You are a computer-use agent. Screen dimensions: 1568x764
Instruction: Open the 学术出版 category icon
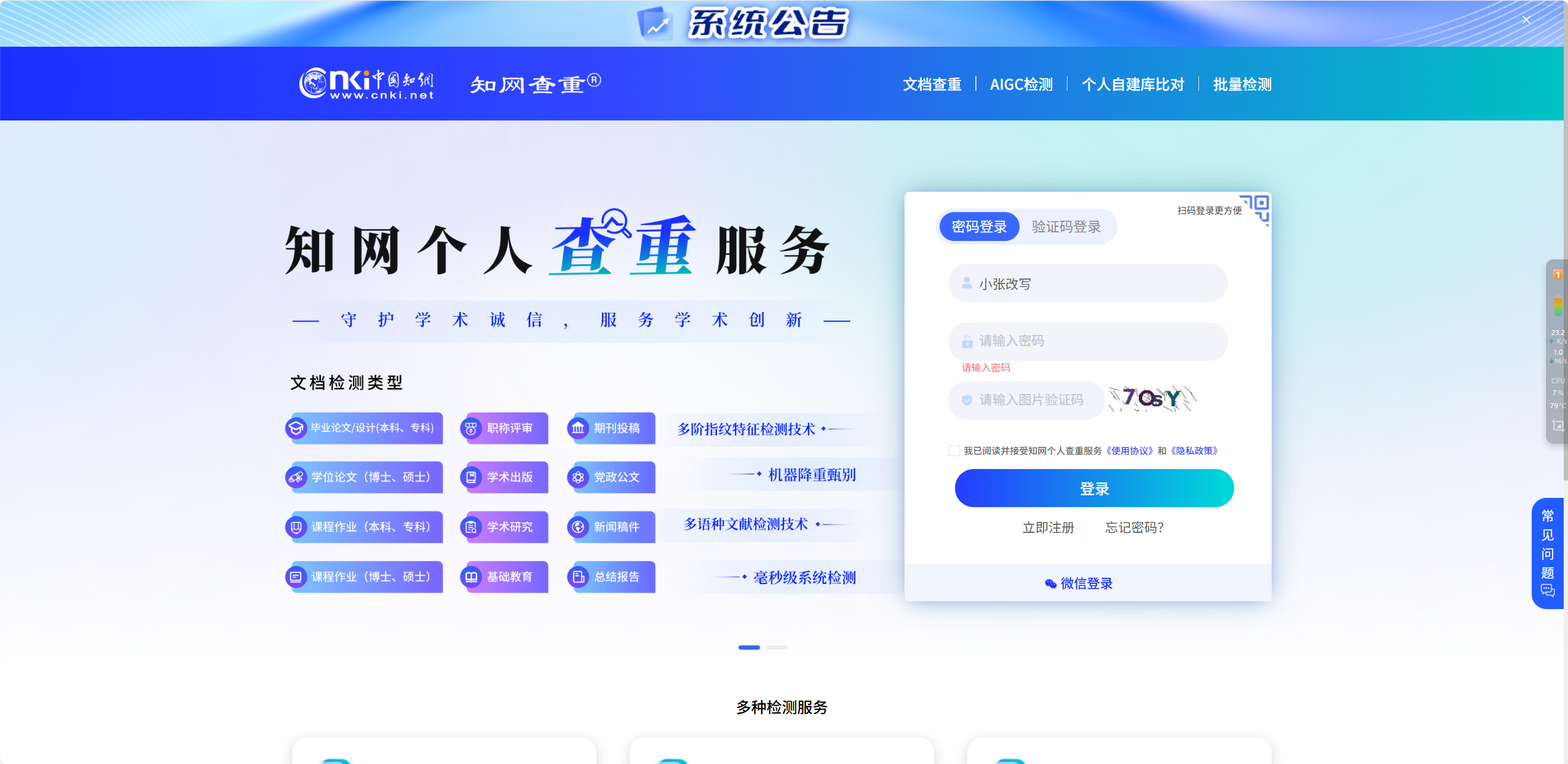[x=470, y=478]
